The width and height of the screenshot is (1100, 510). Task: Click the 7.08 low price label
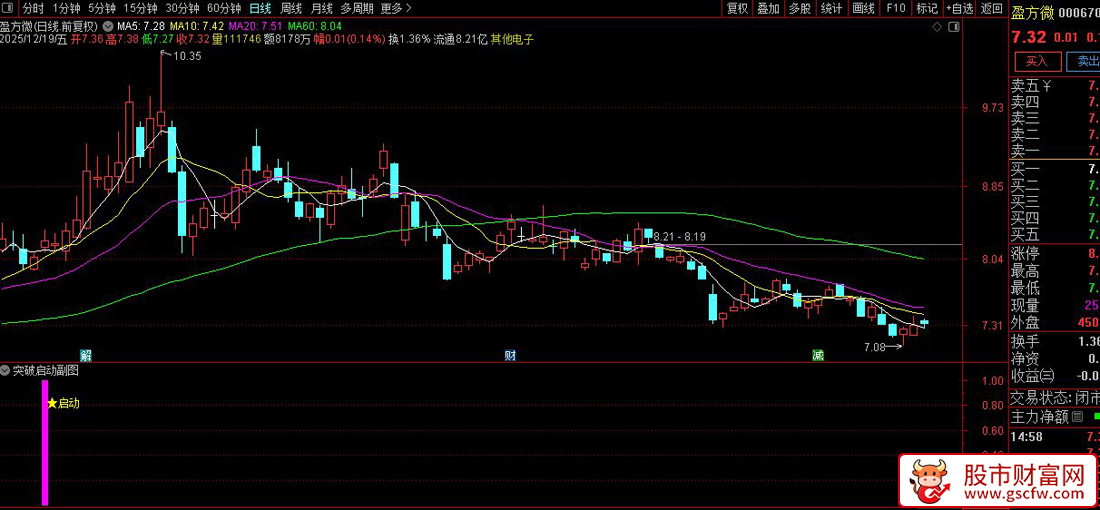click(874, 347)
